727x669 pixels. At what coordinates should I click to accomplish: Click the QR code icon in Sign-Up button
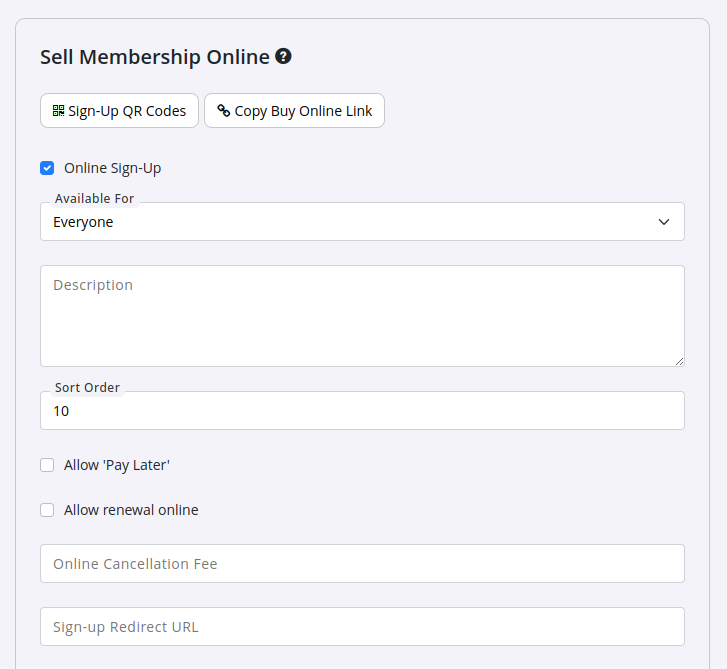(58, 111)
